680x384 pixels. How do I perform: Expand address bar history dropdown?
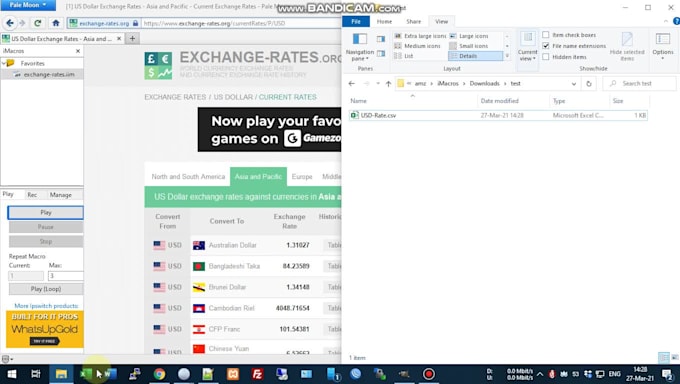[x=574, y=84]
